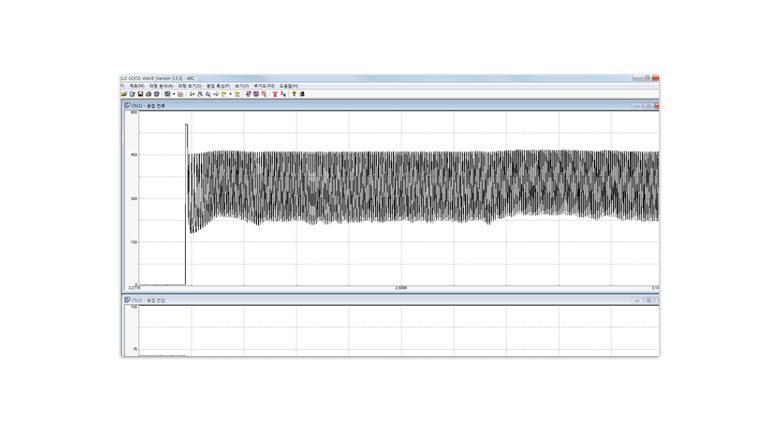Click the last dark toolbar icon after the bulb

click(x=302, y=94)
